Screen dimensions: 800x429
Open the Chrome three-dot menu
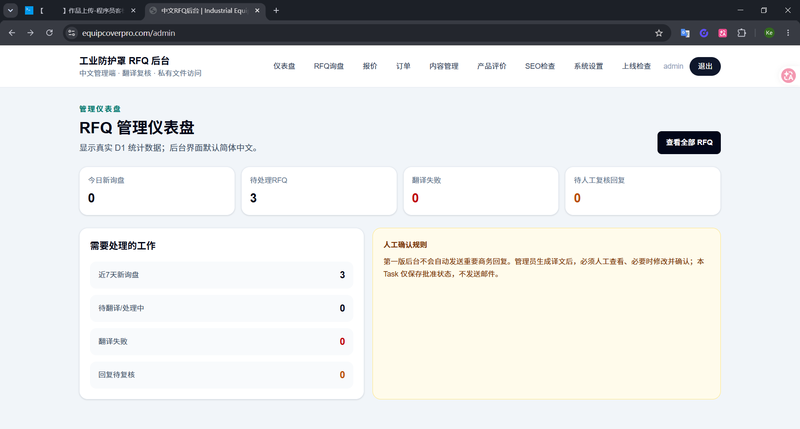[788, 33]
